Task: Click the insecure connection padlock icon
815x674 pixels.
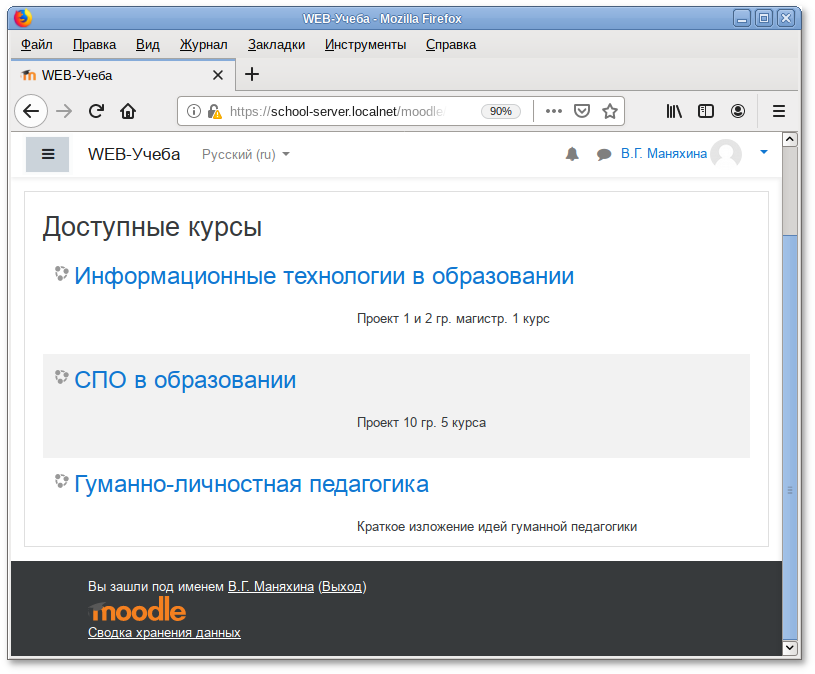Action: click(x=214, y=111)
